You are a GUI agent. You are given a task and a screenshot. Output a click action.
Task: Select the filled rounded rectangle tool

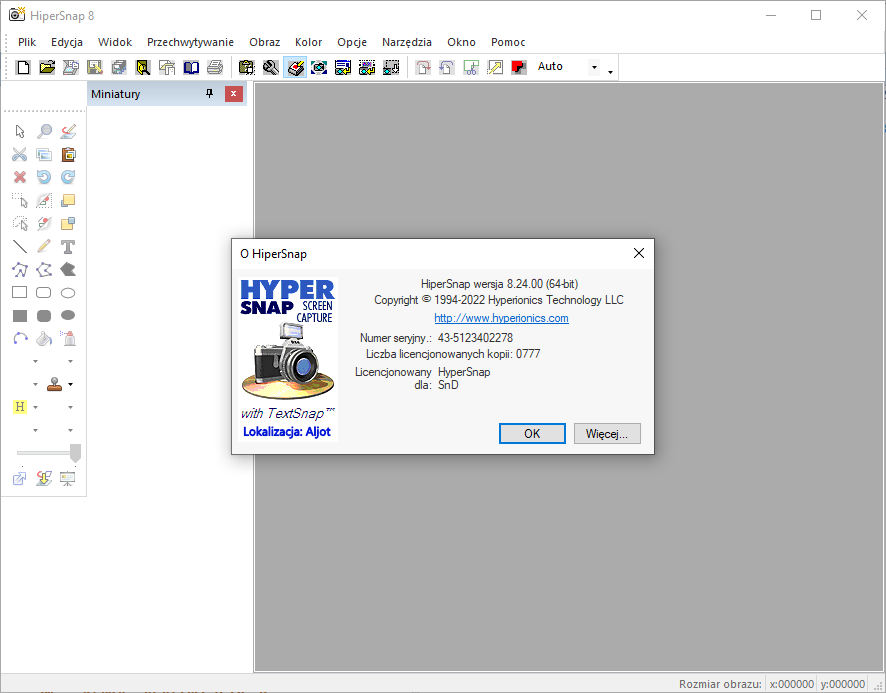pyautogui.click(x=44, y=315)
